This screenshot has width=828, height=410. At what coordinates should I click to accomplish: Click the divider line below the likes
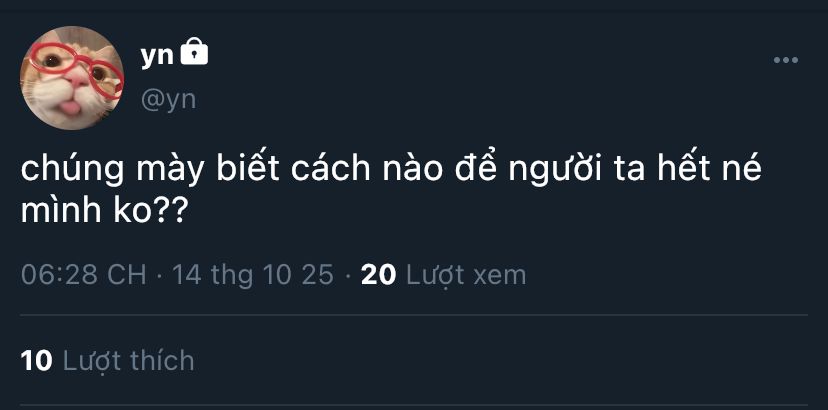(x=414, y=404)
